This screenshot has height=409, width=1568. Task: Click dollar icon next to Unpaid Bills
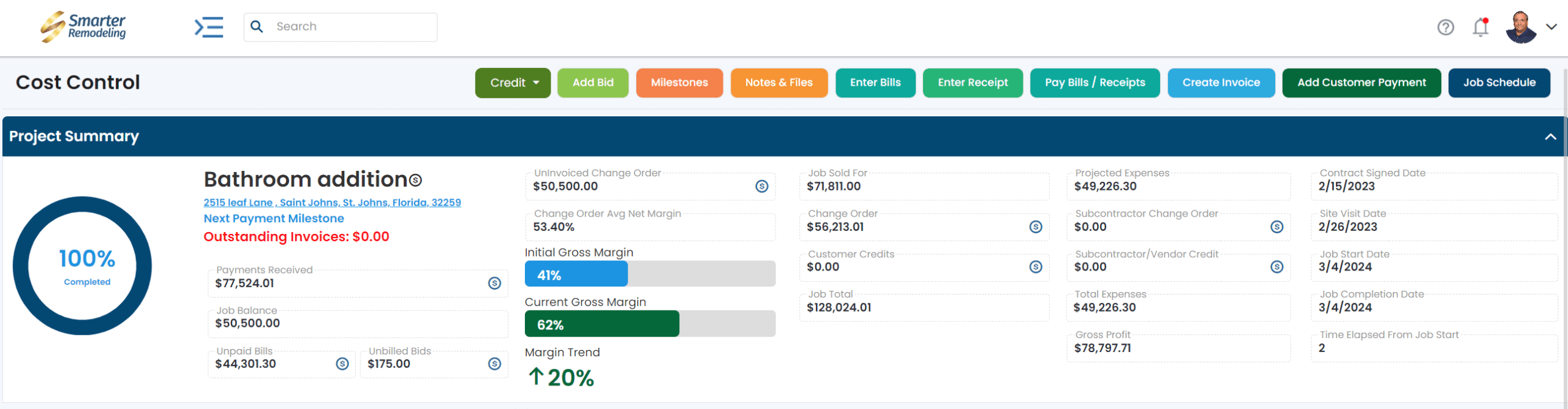[x=342, y=364]
